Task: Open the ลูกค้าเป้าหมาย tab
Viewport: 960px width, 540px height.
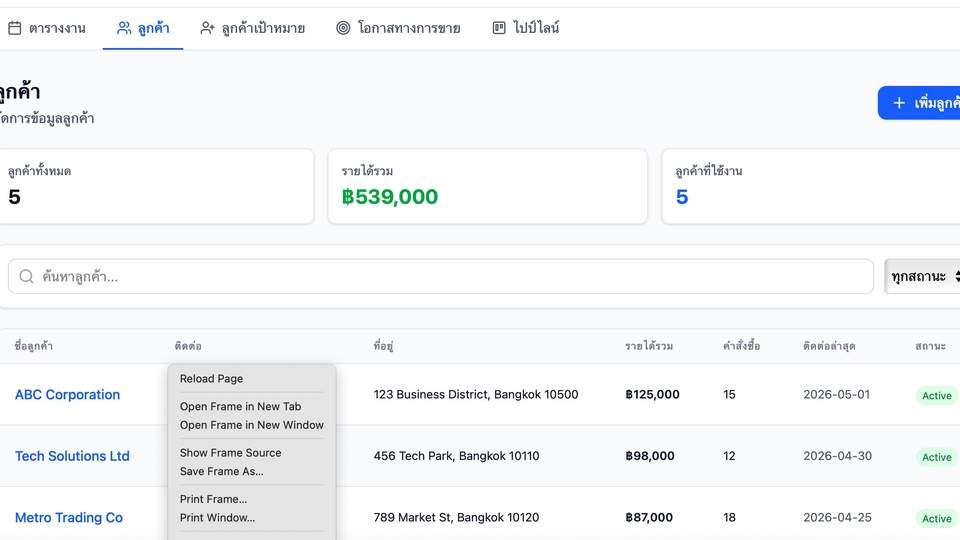Action: click(252, 28)
